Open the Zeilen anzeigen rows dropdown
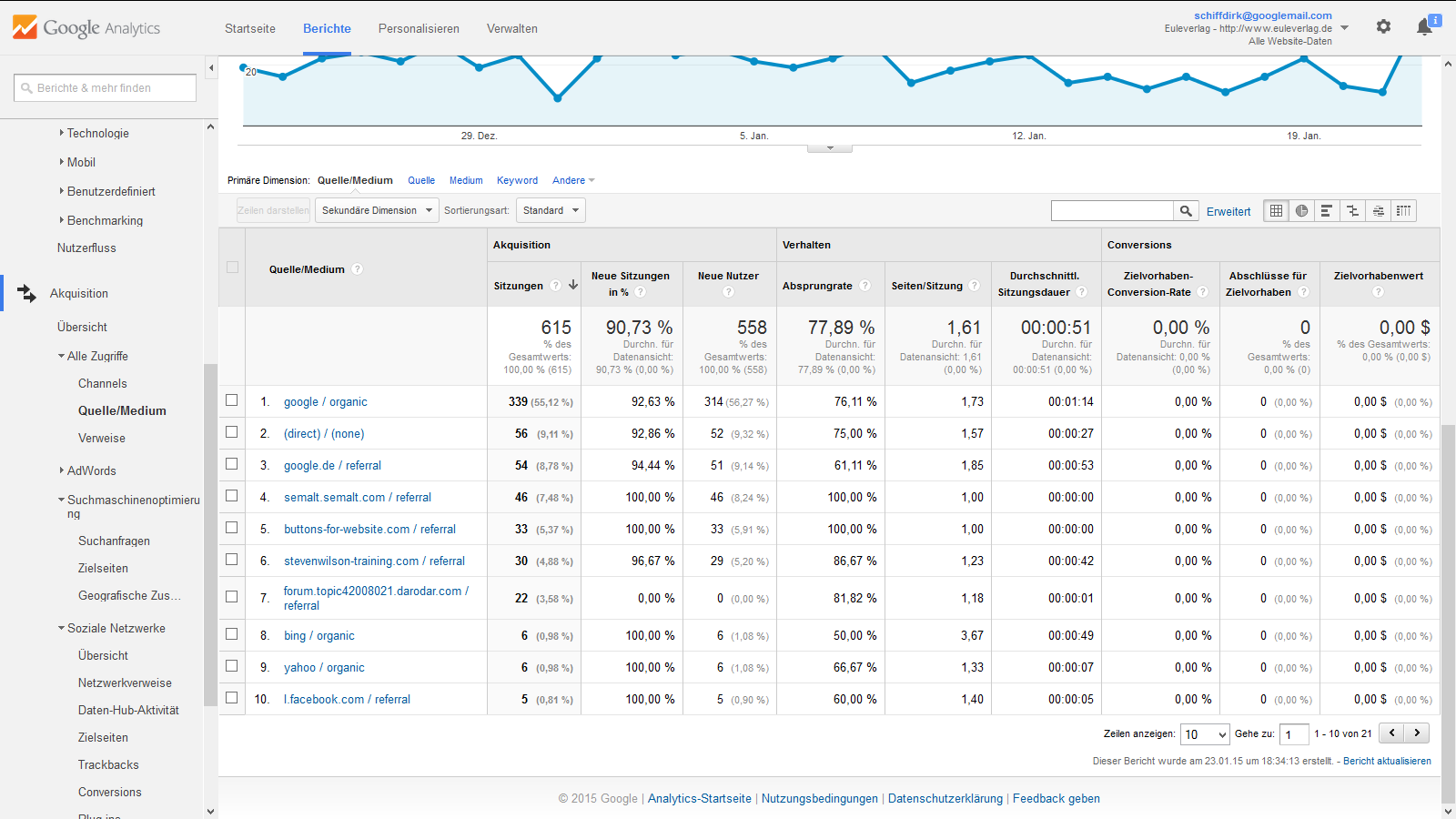The image size is (1456, 819). [1205, 734]
